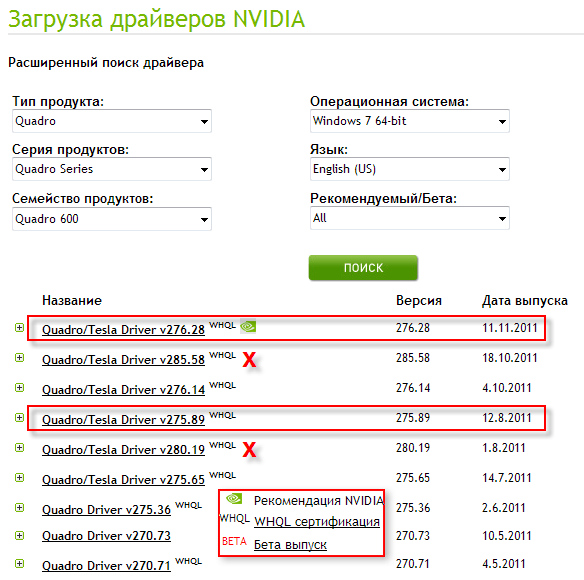Expand the v276.14 driver row
The width and height of the screenshot is (584, 580).
(19, 388)
